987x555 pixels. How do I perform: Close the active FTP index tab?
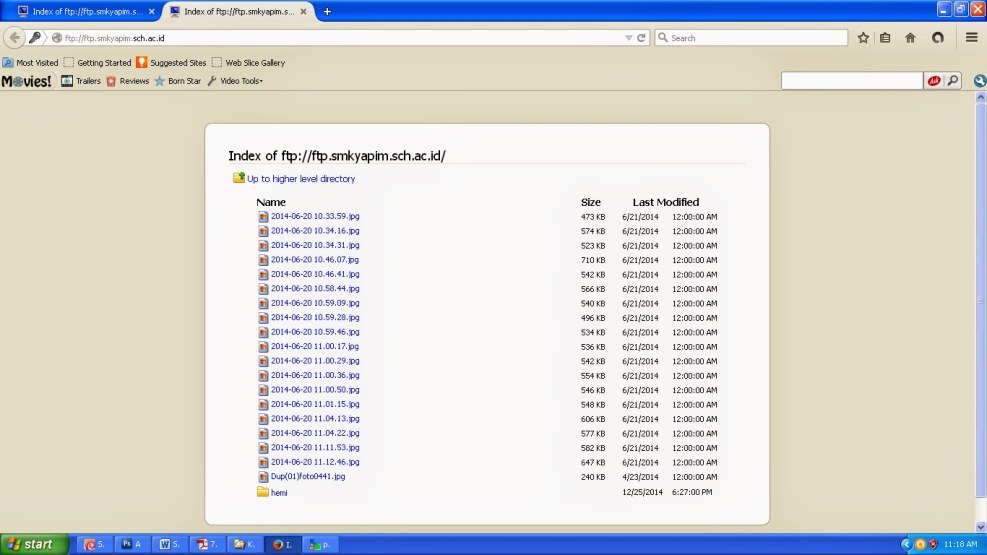pyautogui.click(x=303, y=11)
